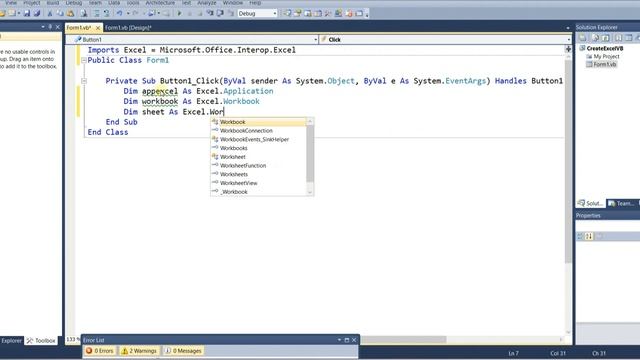This screenshot has height=360, width=640.
Task: Click the Show All Files icon in Solution Explorer
Action: pos(595,38)
